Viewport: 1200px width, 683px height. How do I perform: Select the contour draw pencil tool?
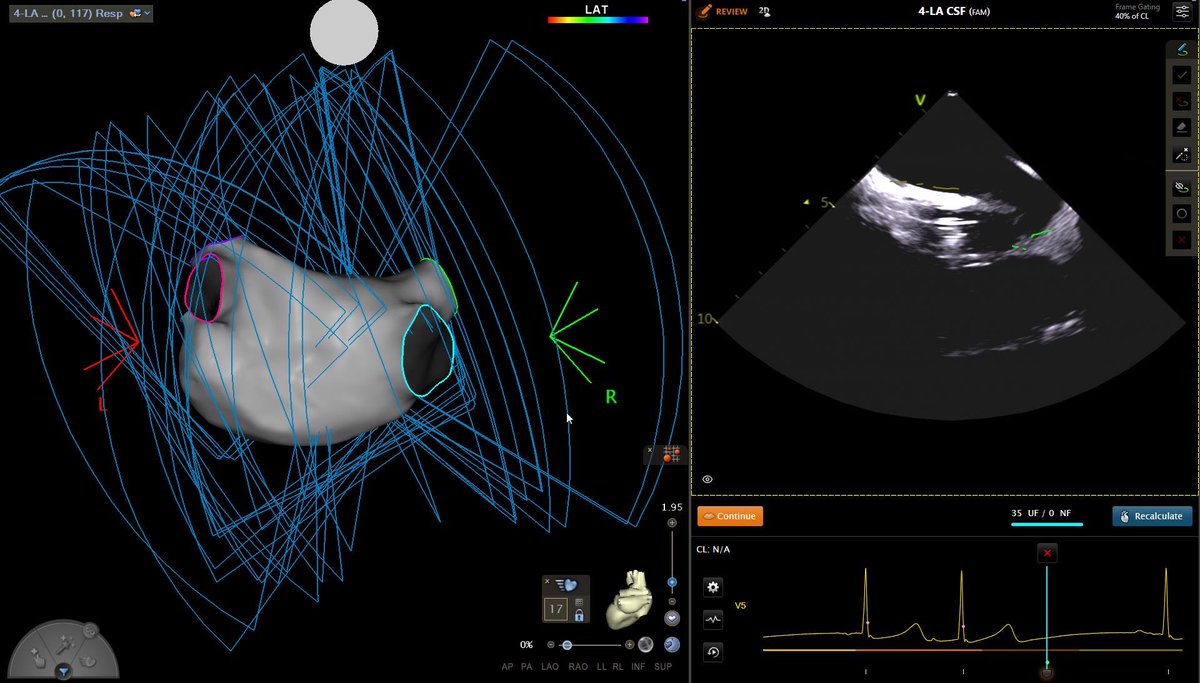point(1181,49)
